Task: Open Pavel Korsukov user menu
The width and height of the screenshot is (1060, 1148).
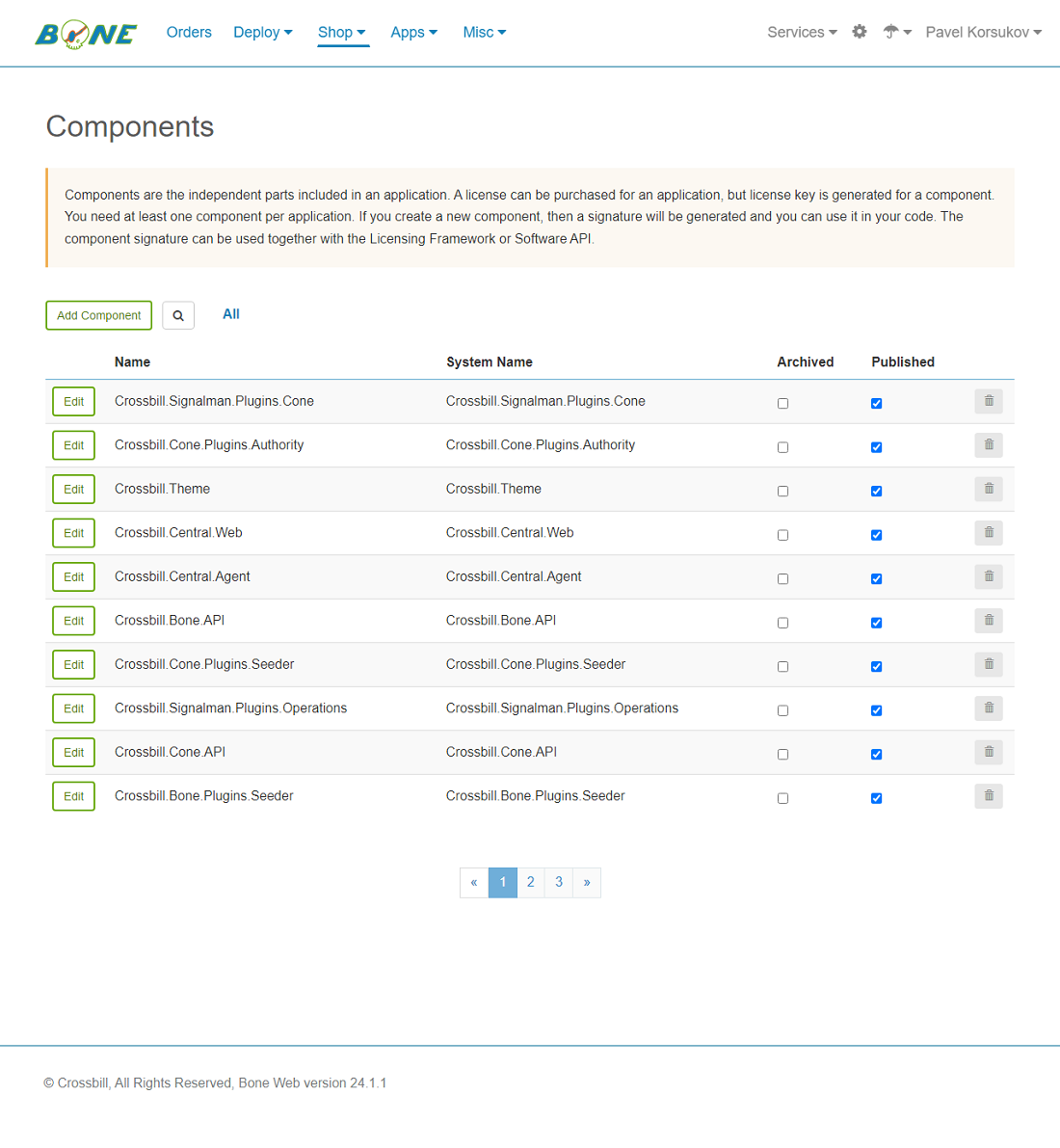Action: click(x=983, y=32)
